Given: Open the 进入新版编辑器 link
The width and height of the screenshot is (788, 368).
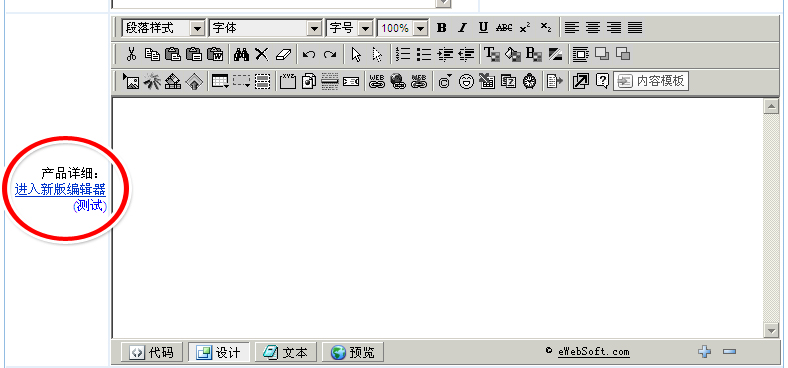Looking at the screenshot, I should pos(60,190).
